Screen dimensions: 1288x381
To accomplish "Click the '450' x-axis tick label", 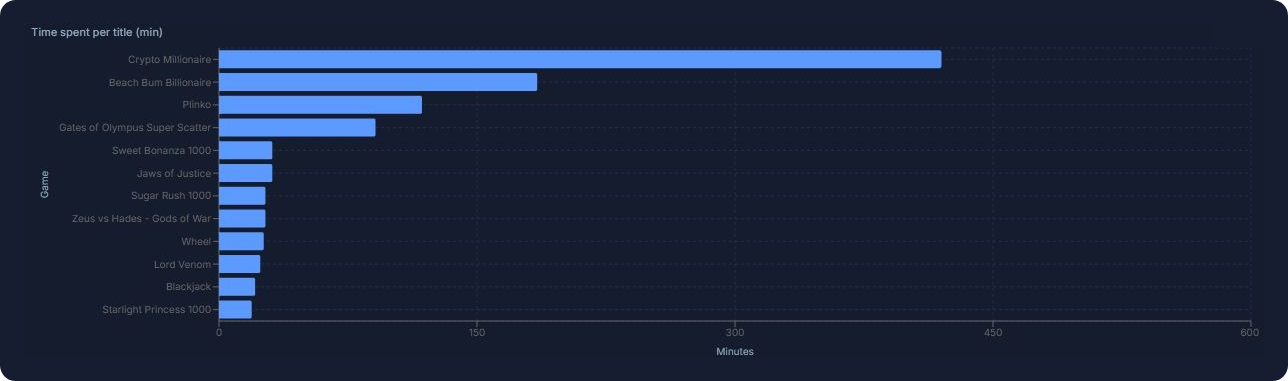I will pos(993,332).
